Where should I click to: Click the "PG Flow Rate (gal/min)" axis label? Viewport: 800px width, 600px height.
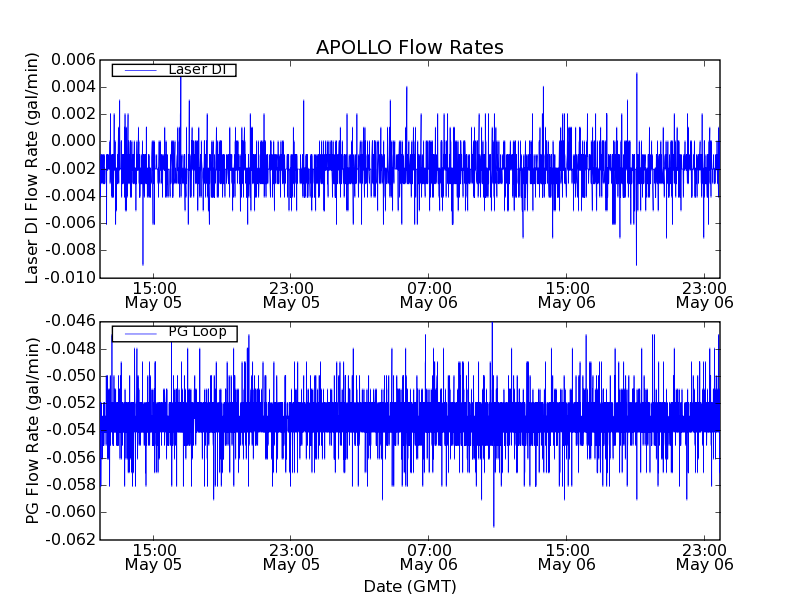[32, 430]
